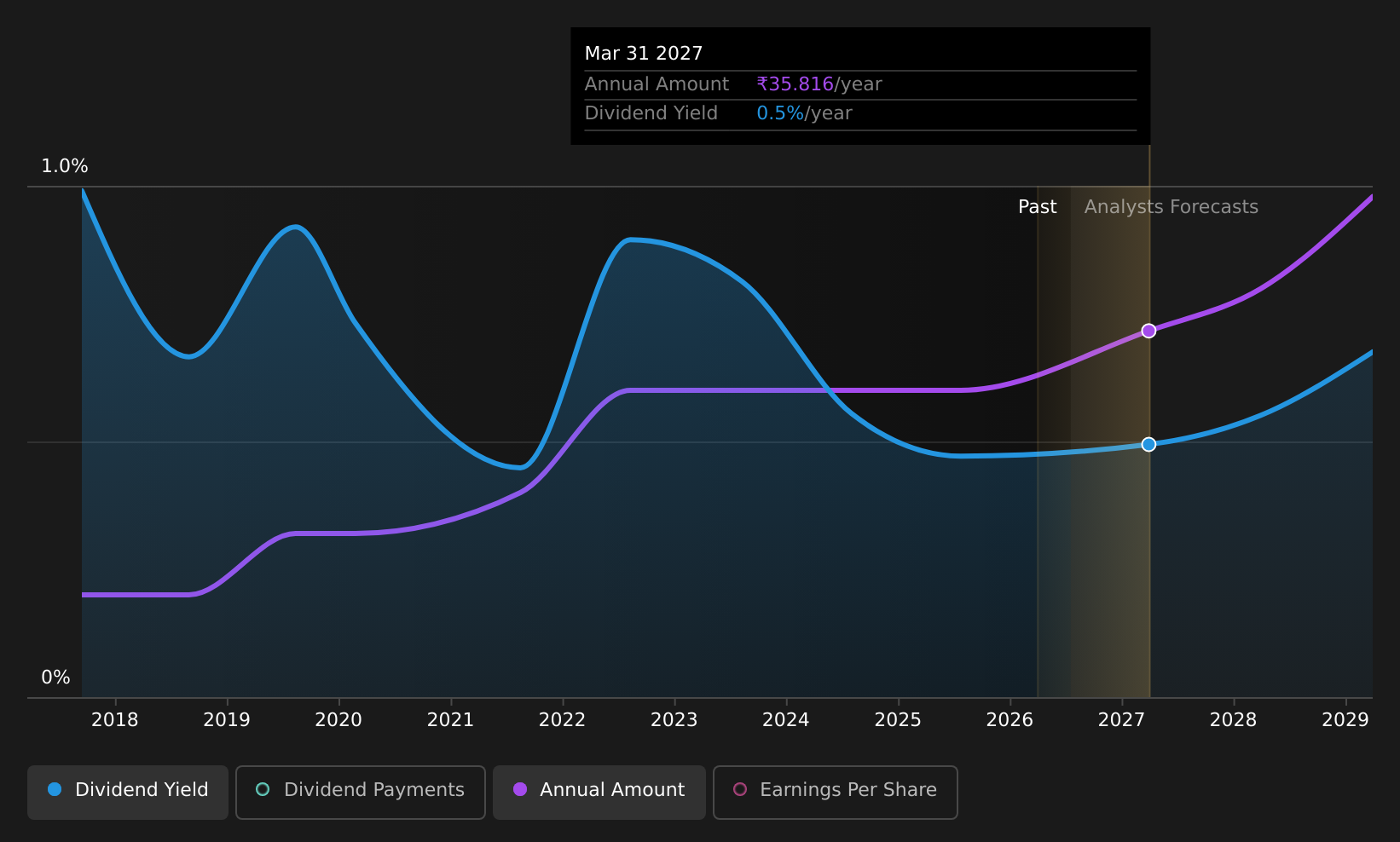
Task: Click the 2024 x-axis label
Action: [x=786, y=720]
